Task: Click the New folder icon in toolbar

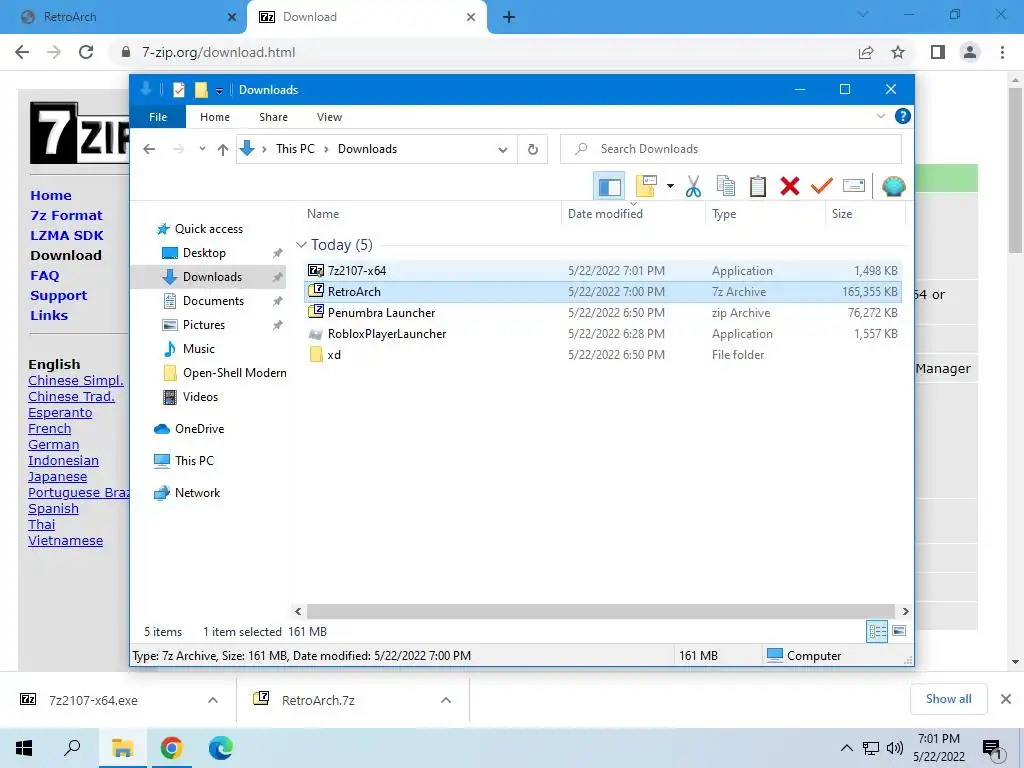Action: [646, 186]
